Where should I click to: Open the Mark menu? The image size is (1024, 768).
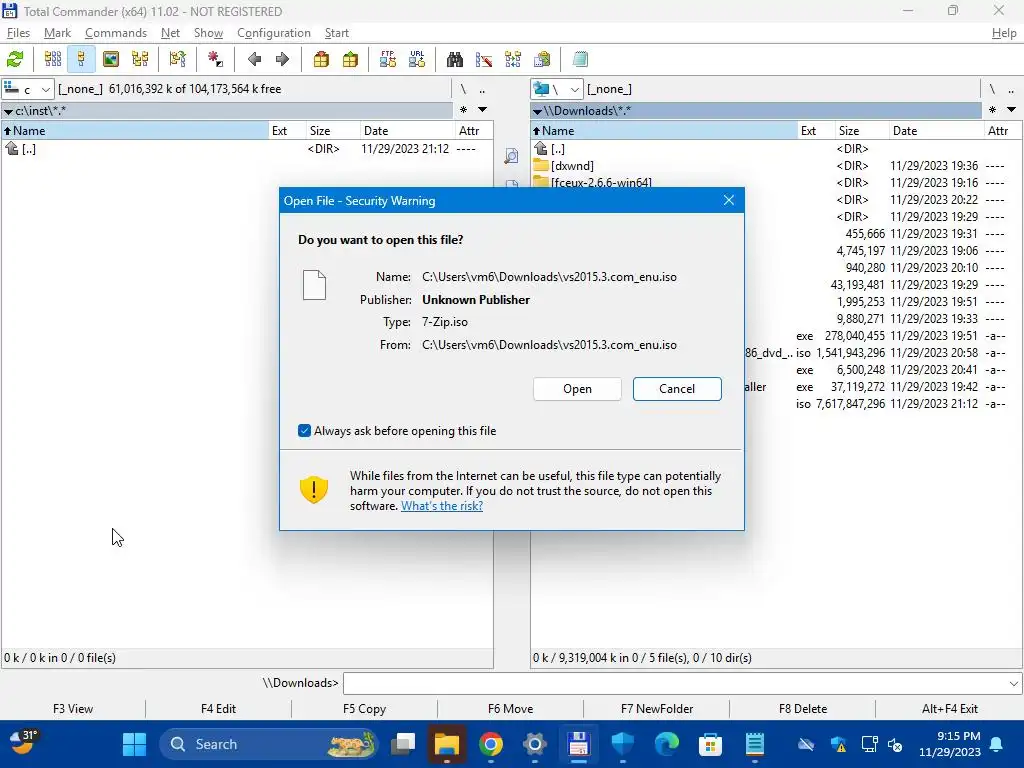[57, 33]
